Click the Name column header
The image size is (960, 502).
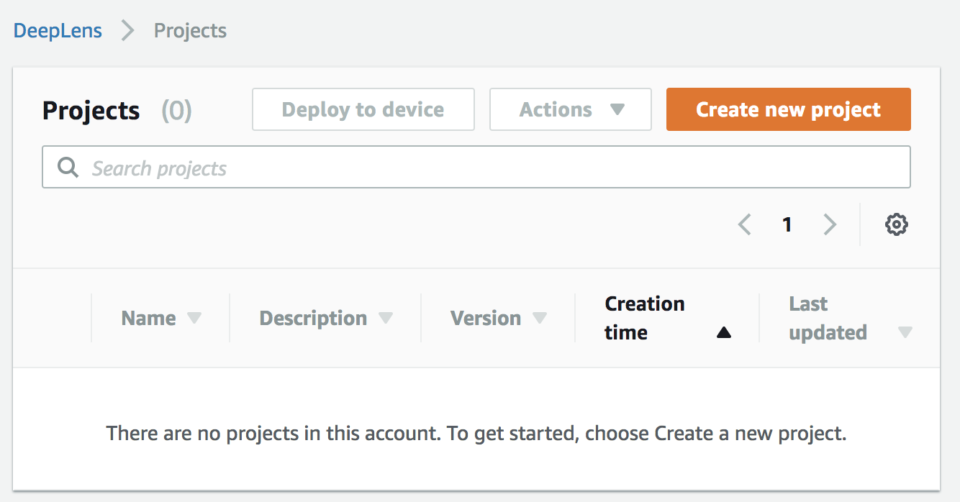coord(148,318)
